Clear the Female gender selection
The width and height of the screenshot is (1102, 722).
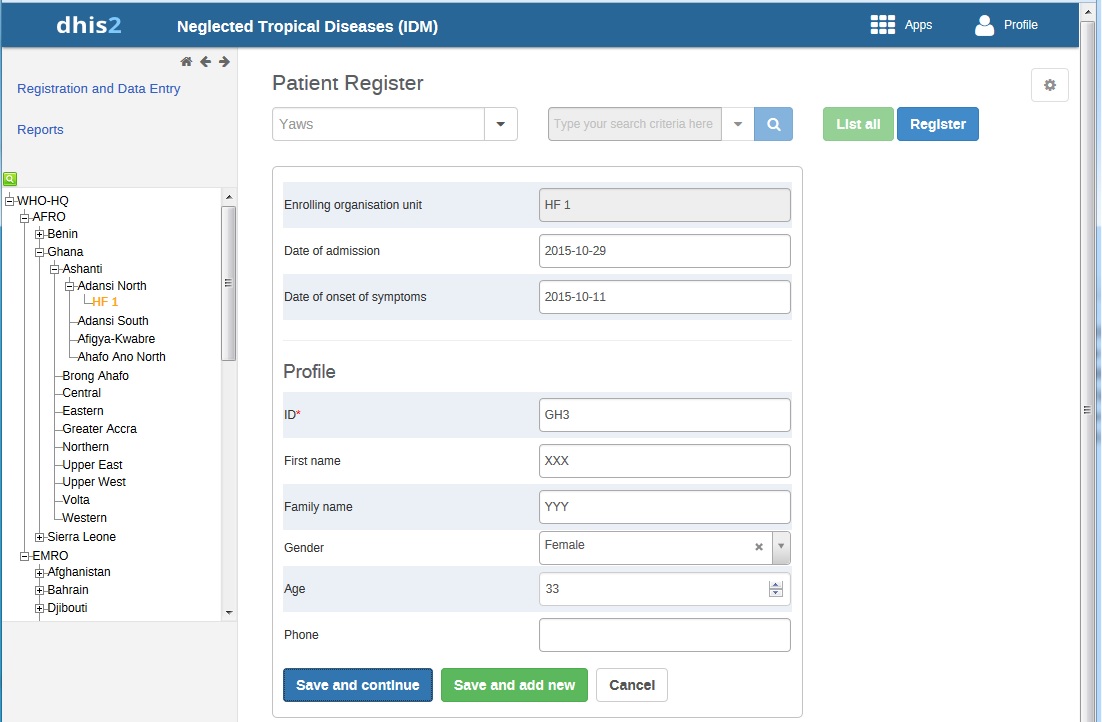(758, 547)
